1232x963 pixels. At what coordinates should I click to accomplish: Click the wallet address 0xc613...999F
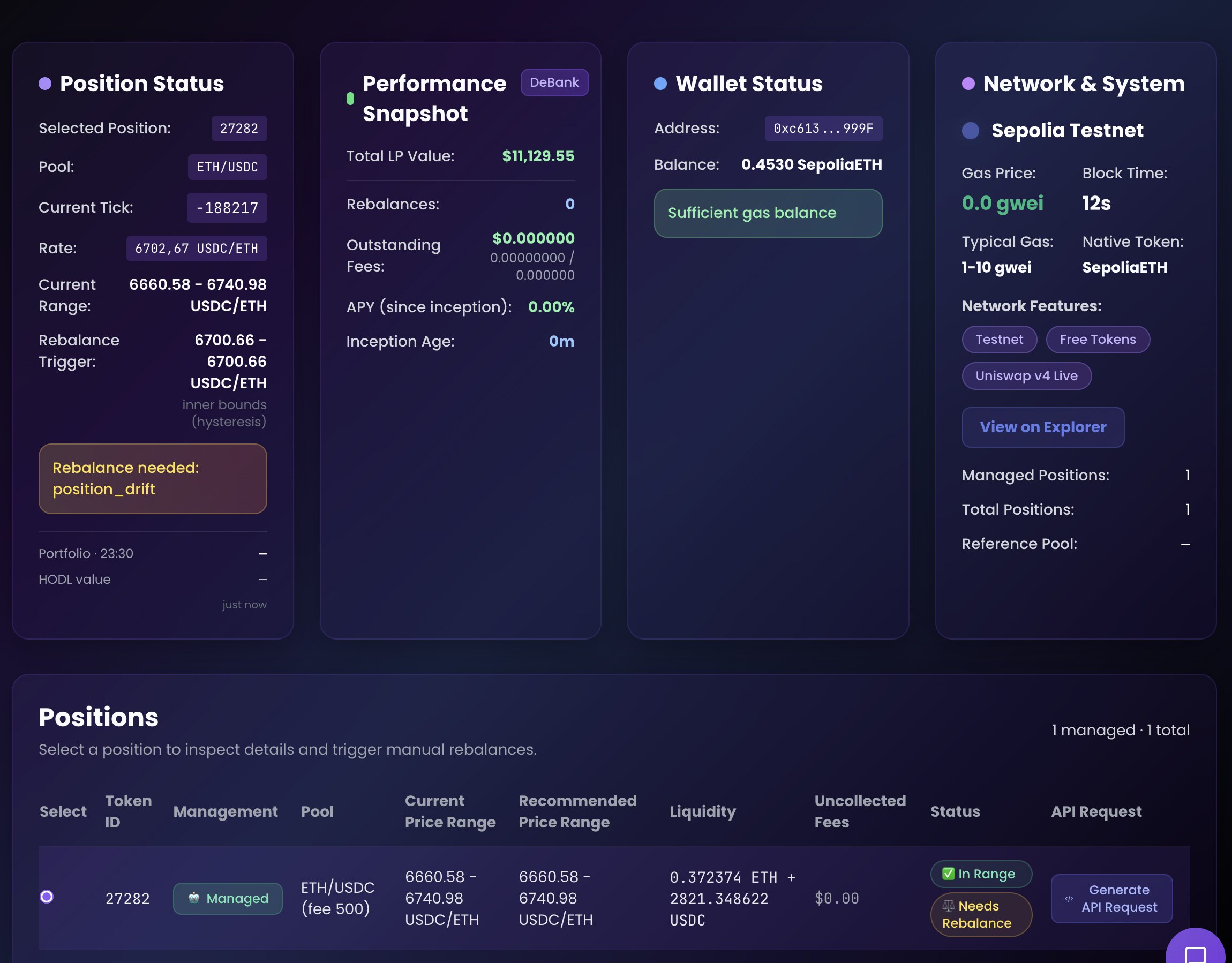click(x=823, y=129)
